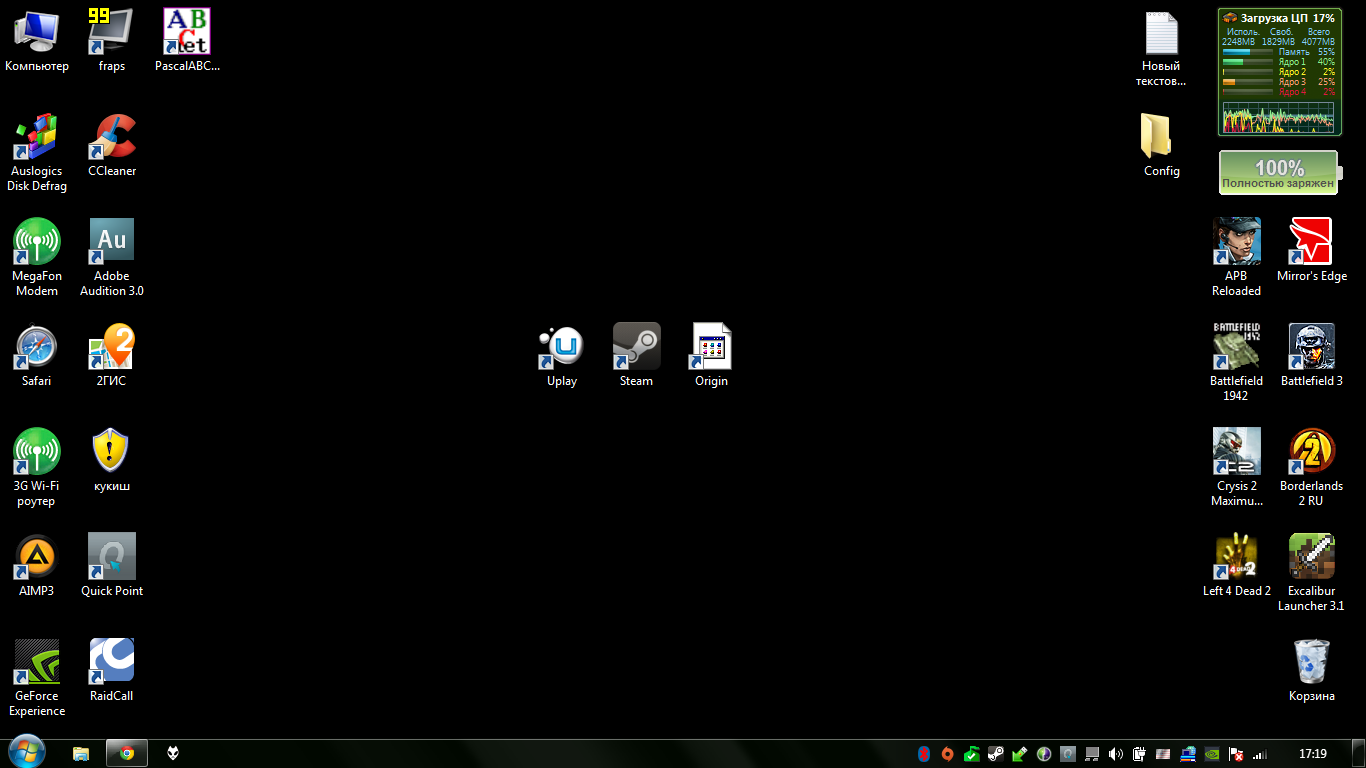Open Windows Explorer from the taskbar

[81, 754]
